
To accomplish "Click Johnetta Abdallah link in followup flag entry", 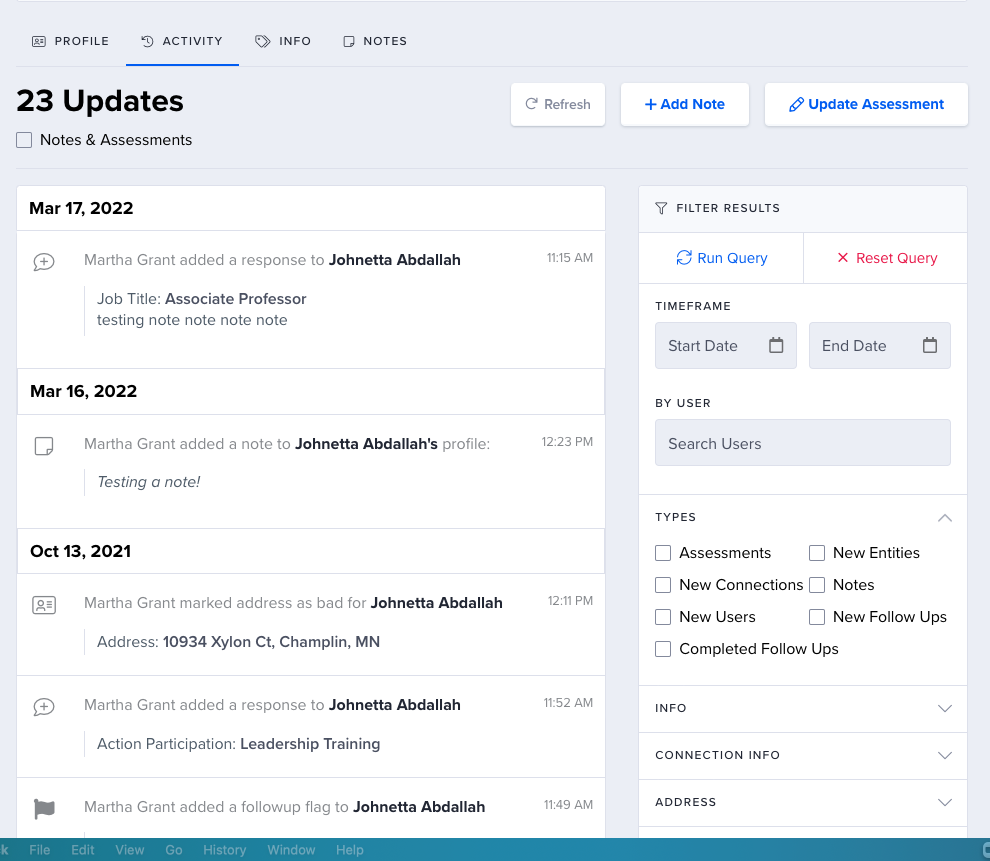I will coord(419,807).
